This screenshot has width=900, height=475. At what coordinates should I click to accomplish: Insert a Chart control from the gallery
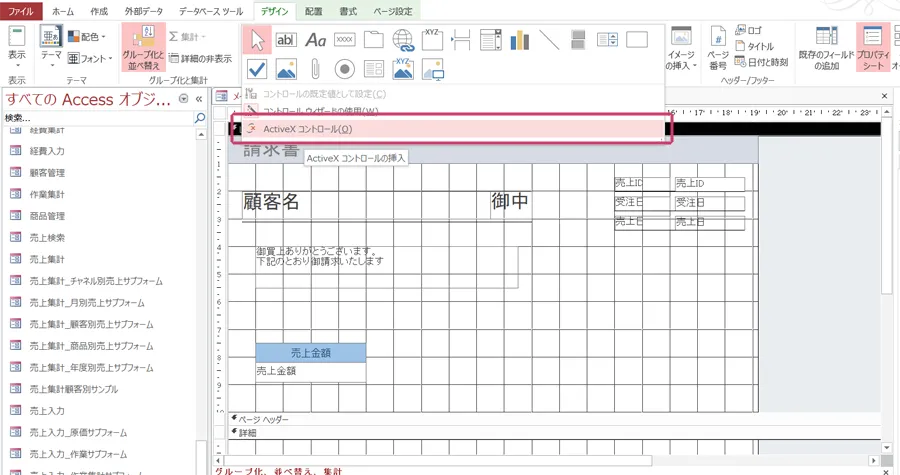[x=519, y=40]
